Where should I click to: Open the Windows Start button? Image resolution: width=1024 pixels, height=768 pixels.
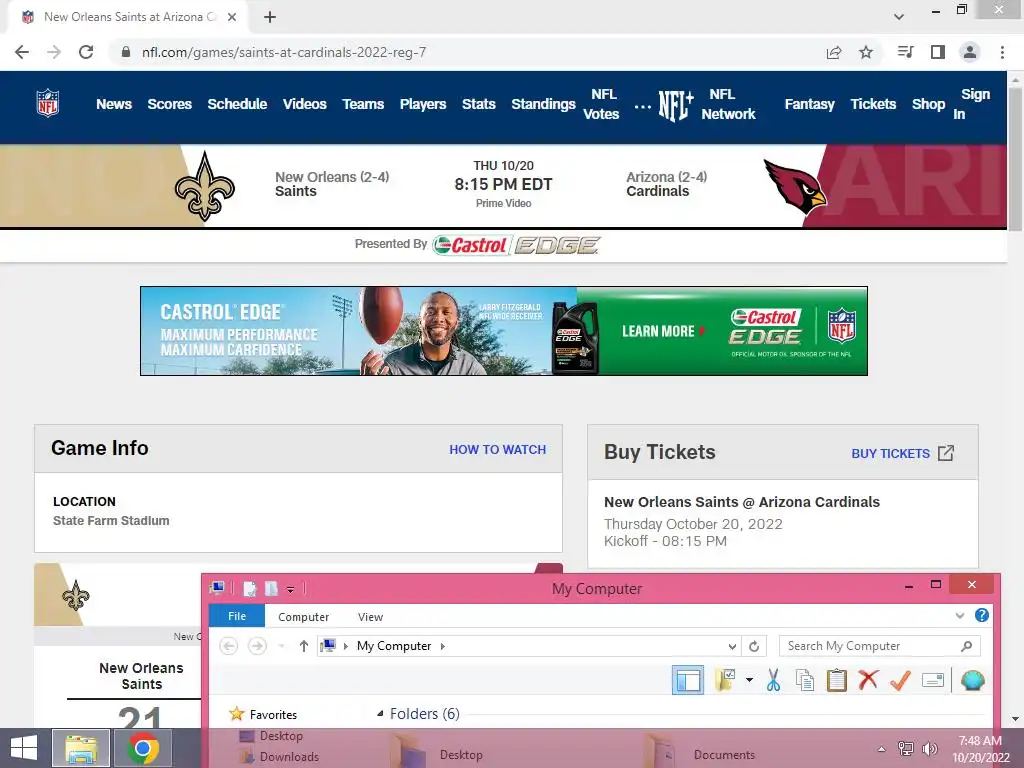24,748
